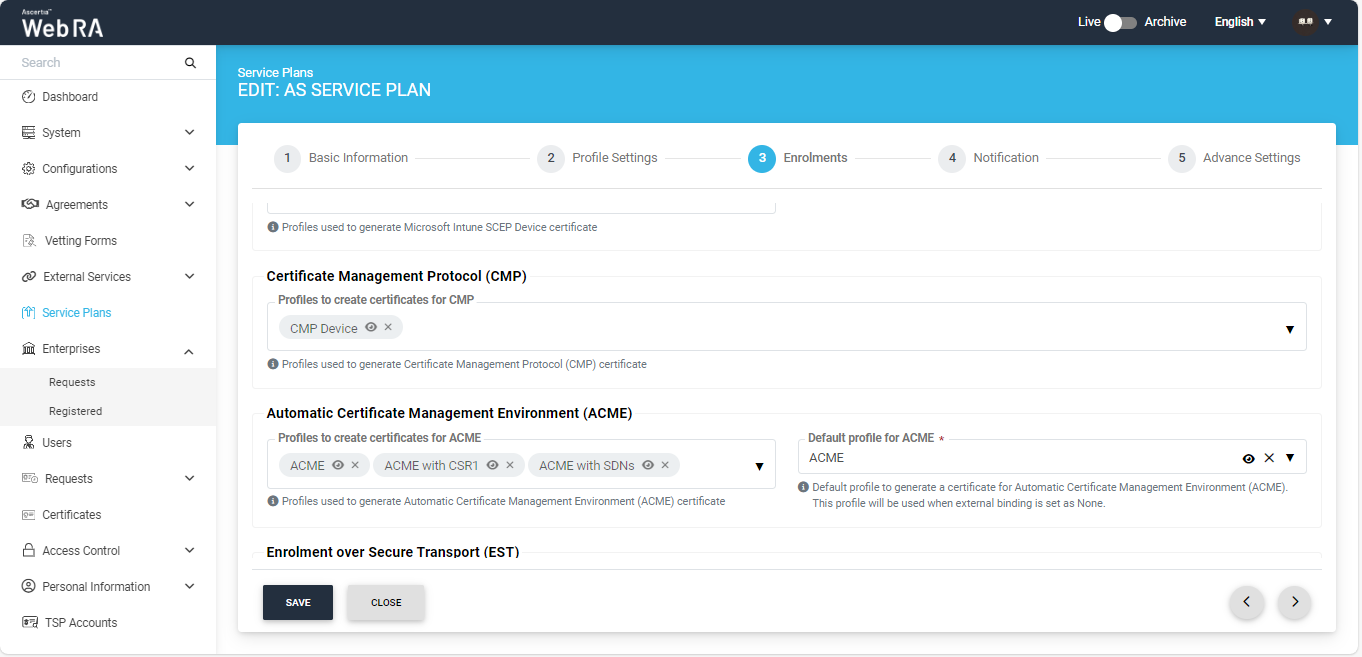Image resolution: width=1362 pixels, height=657 pixels.
Task: View default ACME profile via eye icon
Action: pos(1248,458)
